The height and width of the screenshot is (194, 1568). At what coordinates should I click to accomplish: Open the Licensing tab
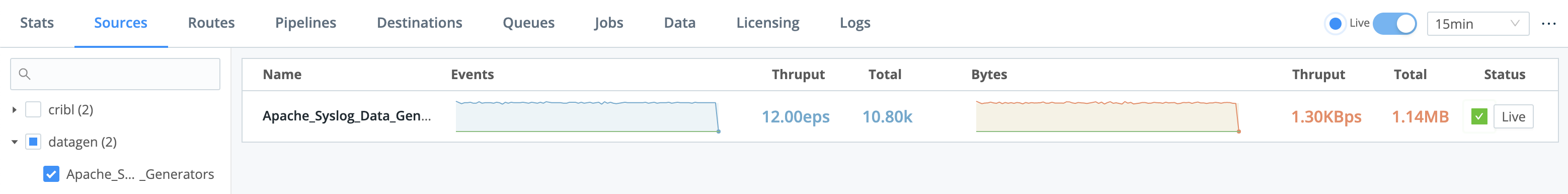(x=767, y=23)
